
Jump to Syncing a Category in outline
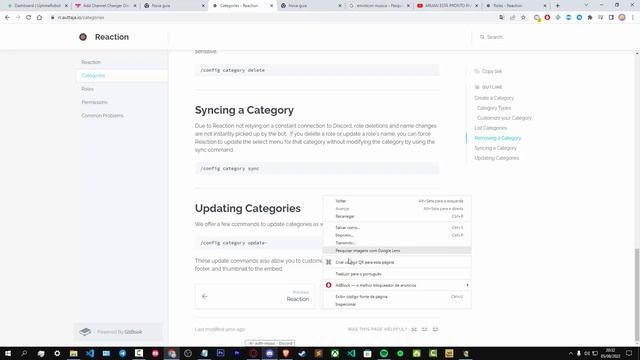click(495, 148)
